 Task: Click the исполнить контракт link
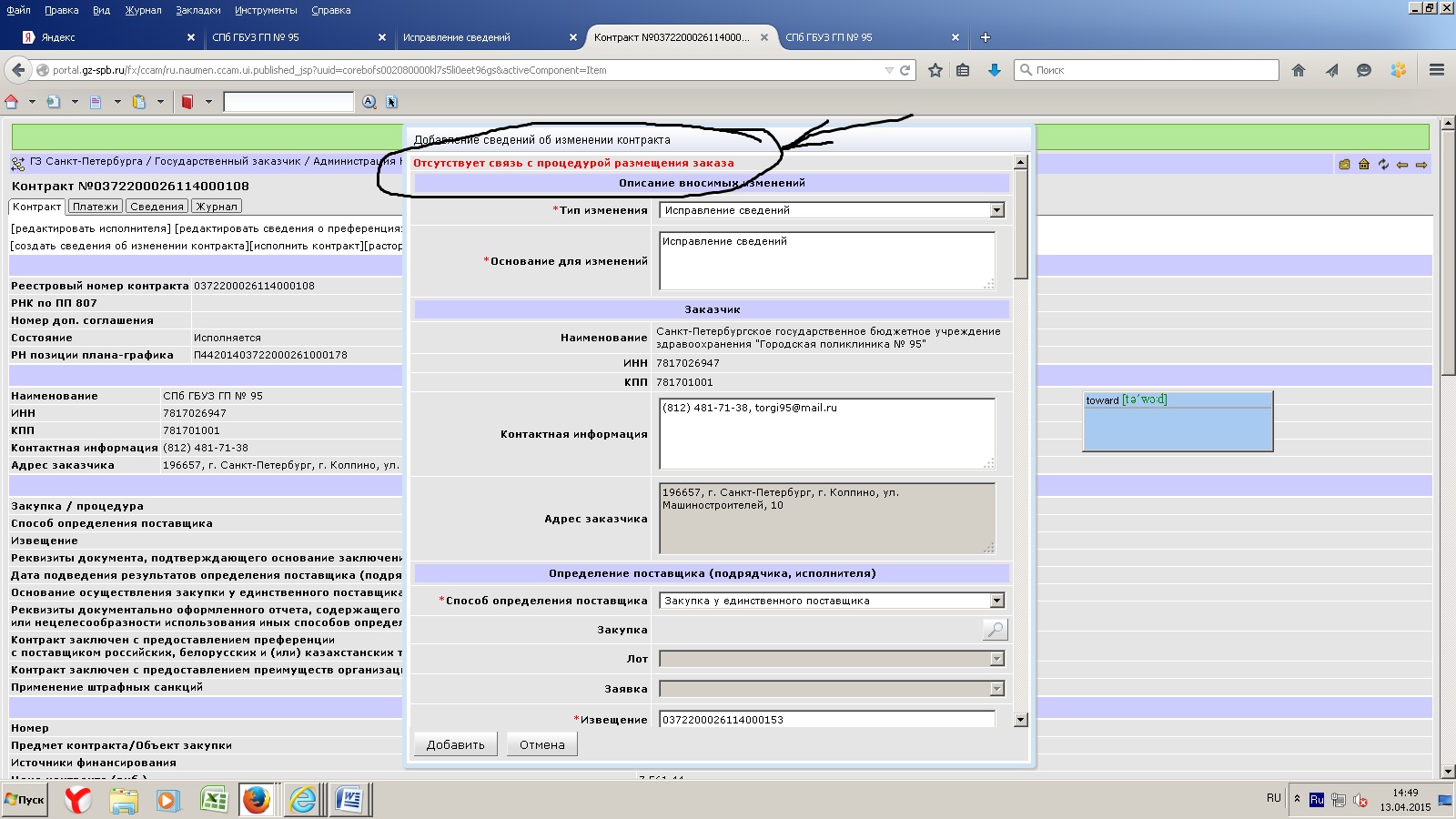(307, 246)
